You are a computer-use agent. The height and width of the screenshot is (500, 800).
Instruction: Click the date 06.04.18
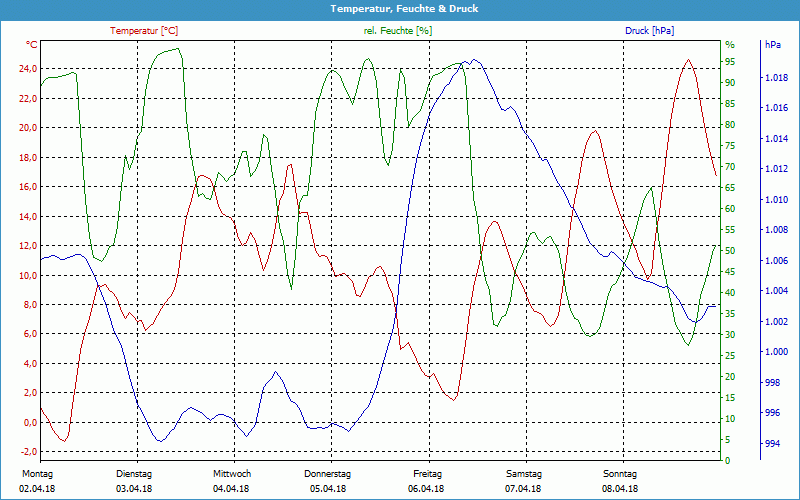pos(426,489)
